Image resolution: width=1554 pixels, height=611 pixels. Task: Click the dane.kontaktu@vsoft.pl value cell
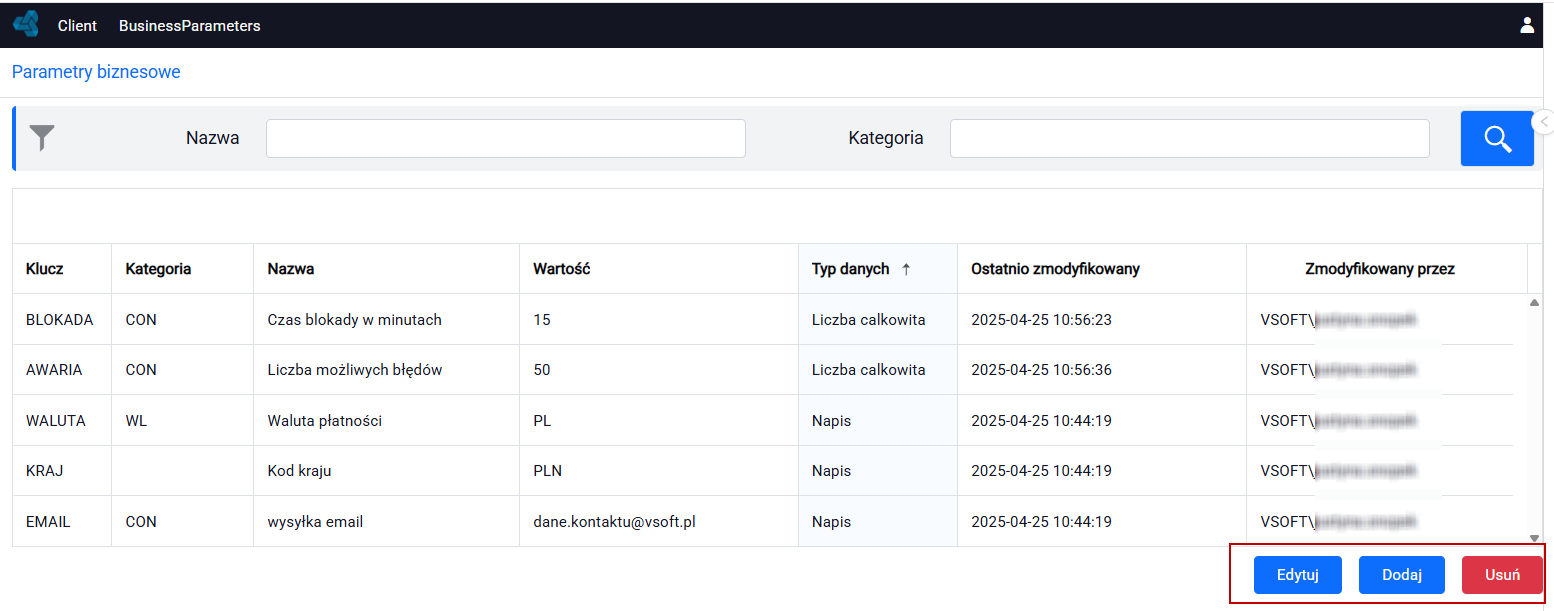point(659,522)
